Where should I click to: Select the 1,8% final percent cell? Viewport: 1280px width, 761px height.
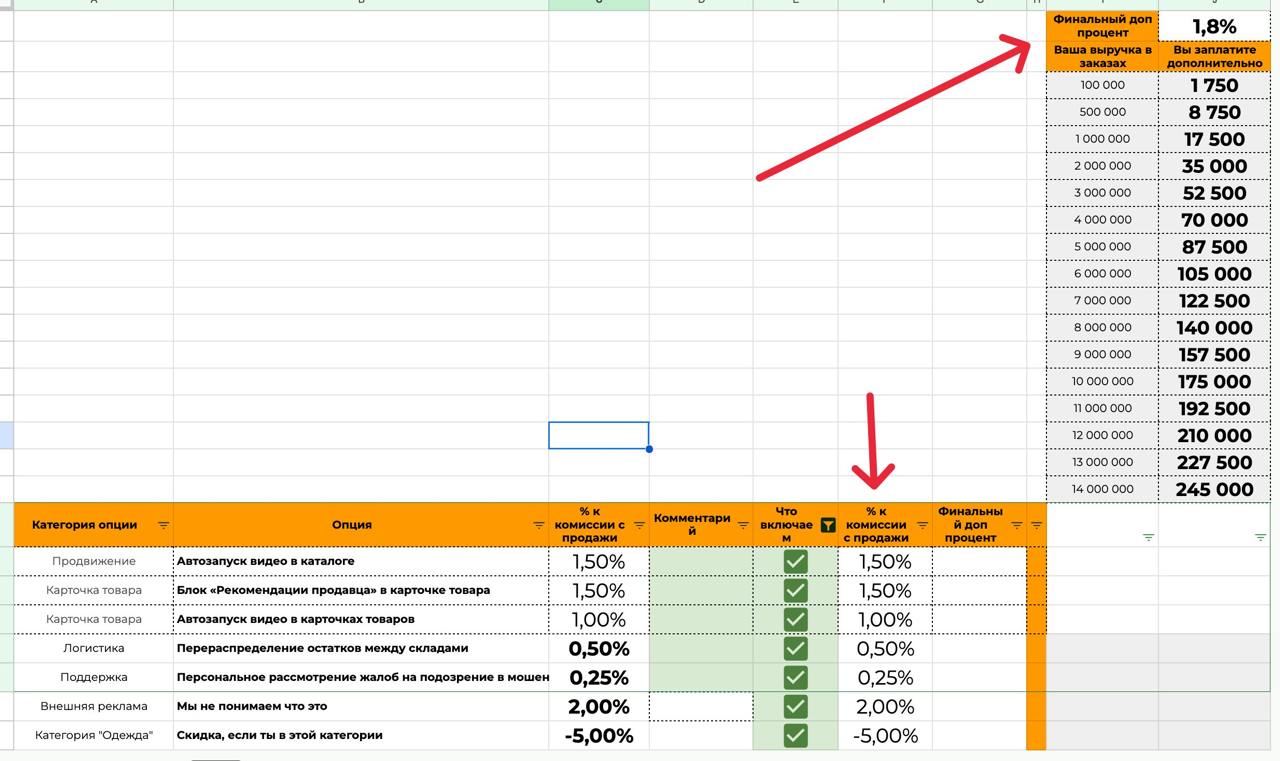point(1214,26)
